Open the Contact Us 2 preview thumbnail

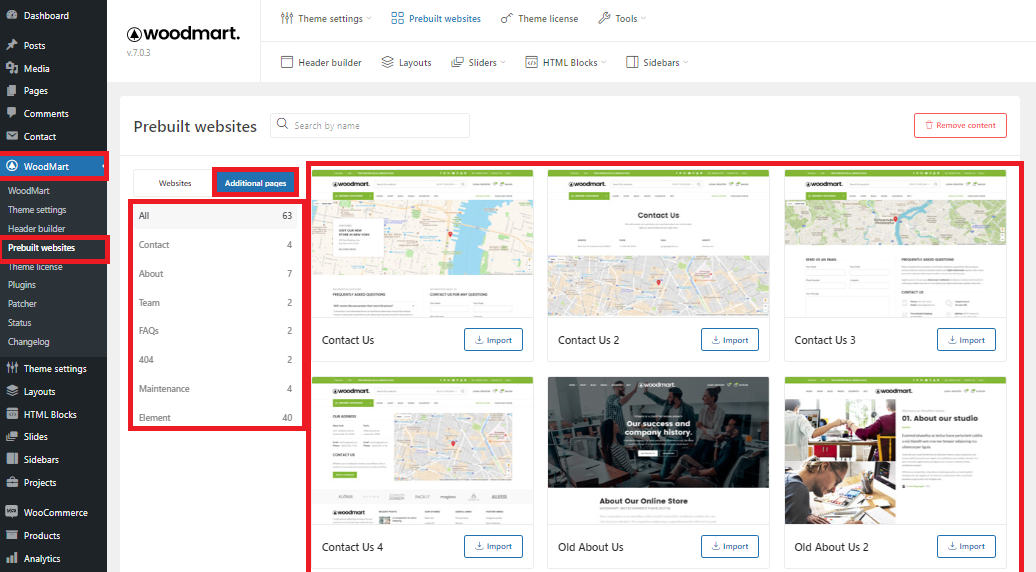(x=658, y=243)
